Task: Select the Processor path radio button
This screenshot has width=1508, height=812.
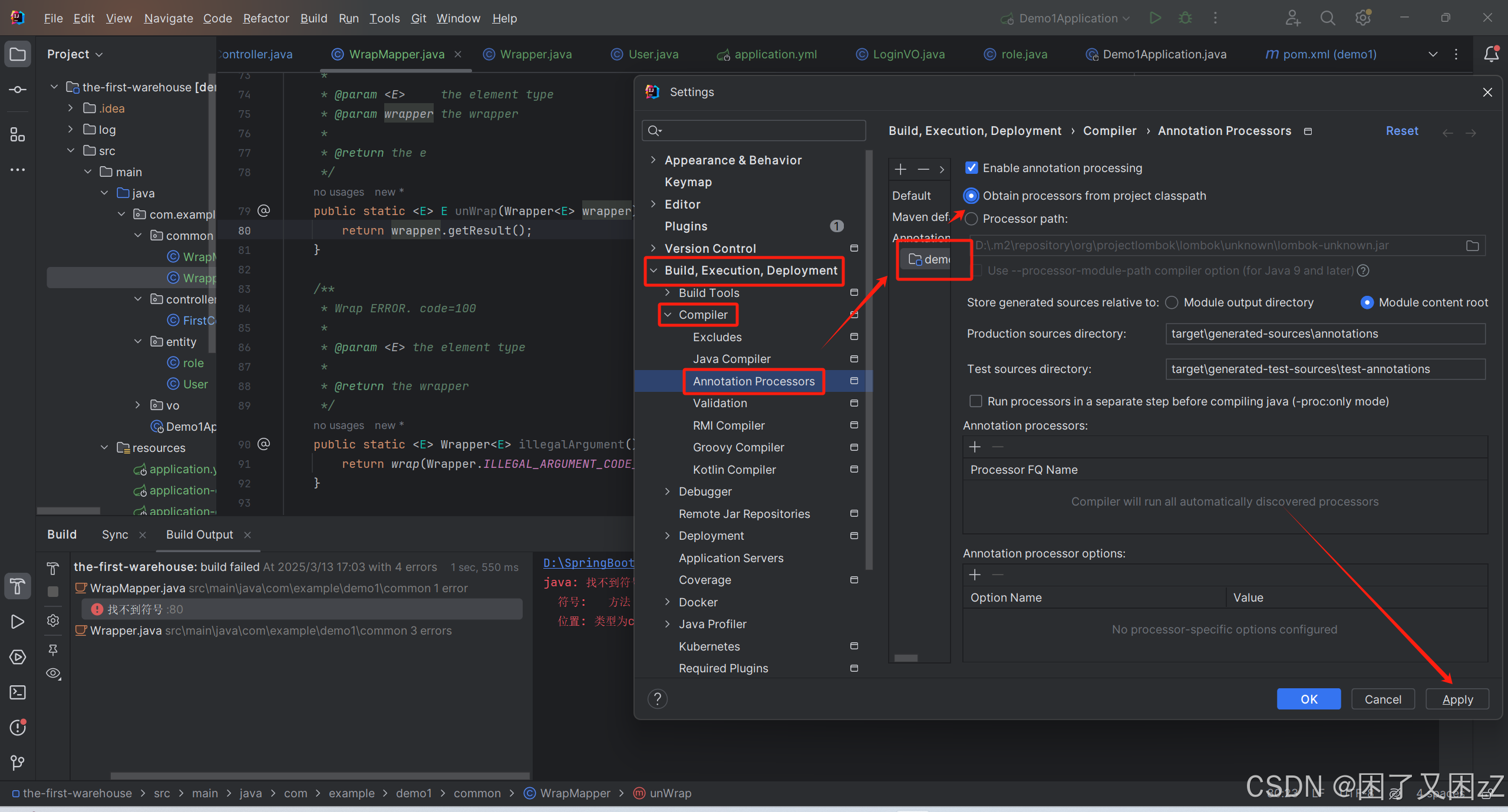Action: 972,219
